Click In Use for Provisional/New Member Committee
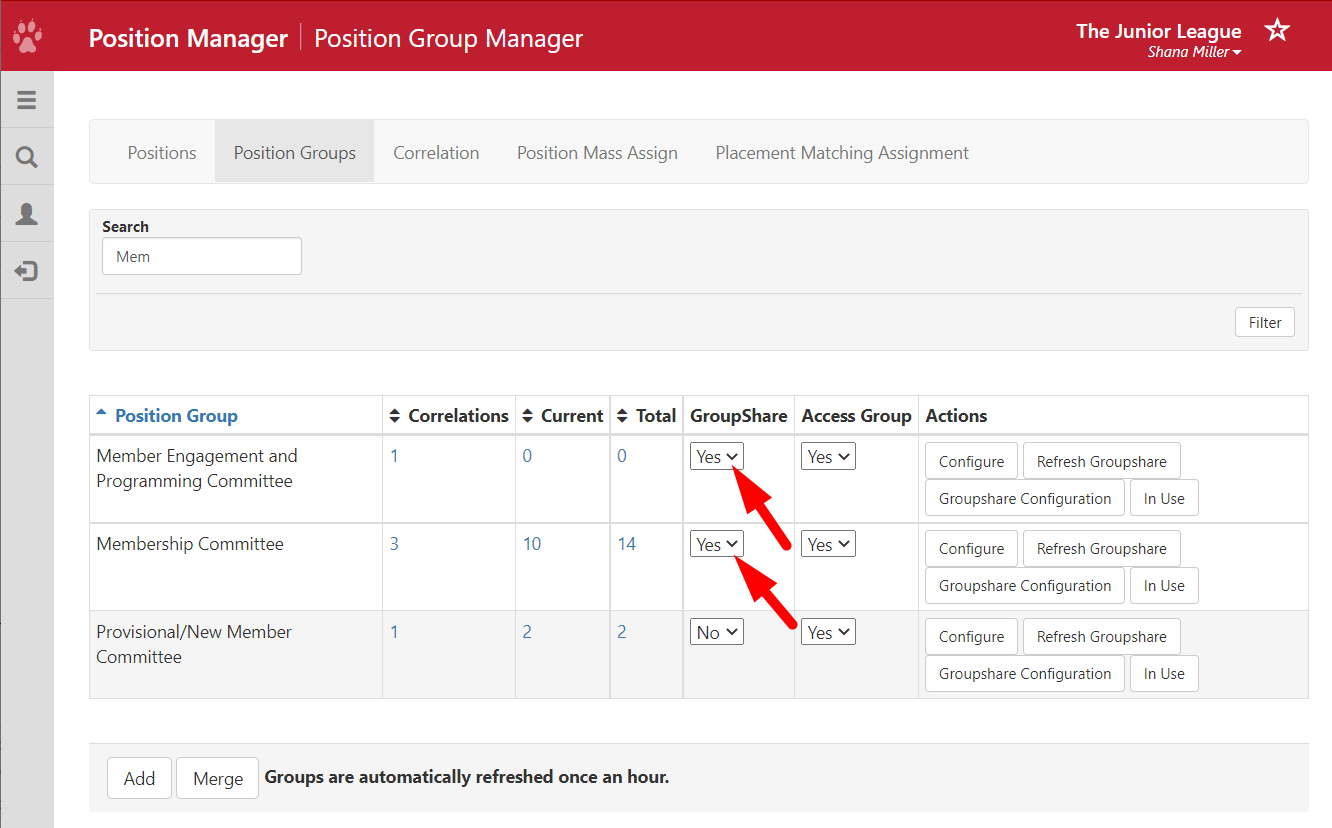 (1164, 673)
